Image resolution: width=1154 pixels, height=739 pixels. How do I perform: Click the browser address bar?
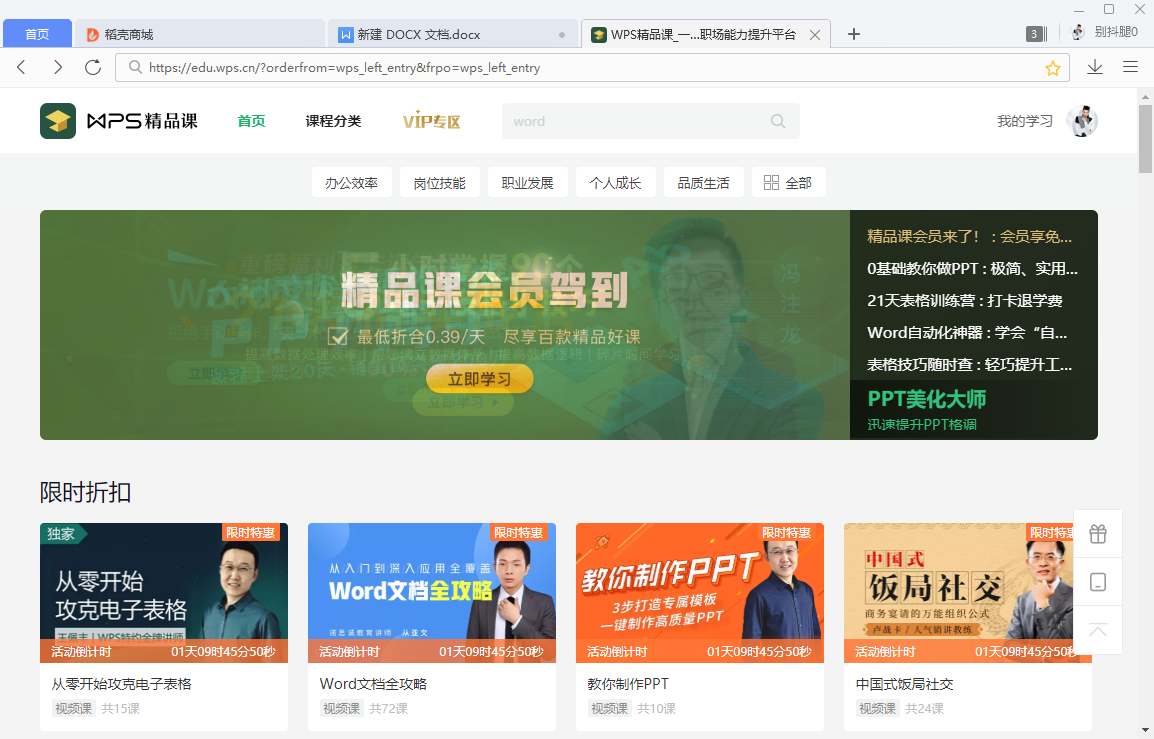(592, 68)
